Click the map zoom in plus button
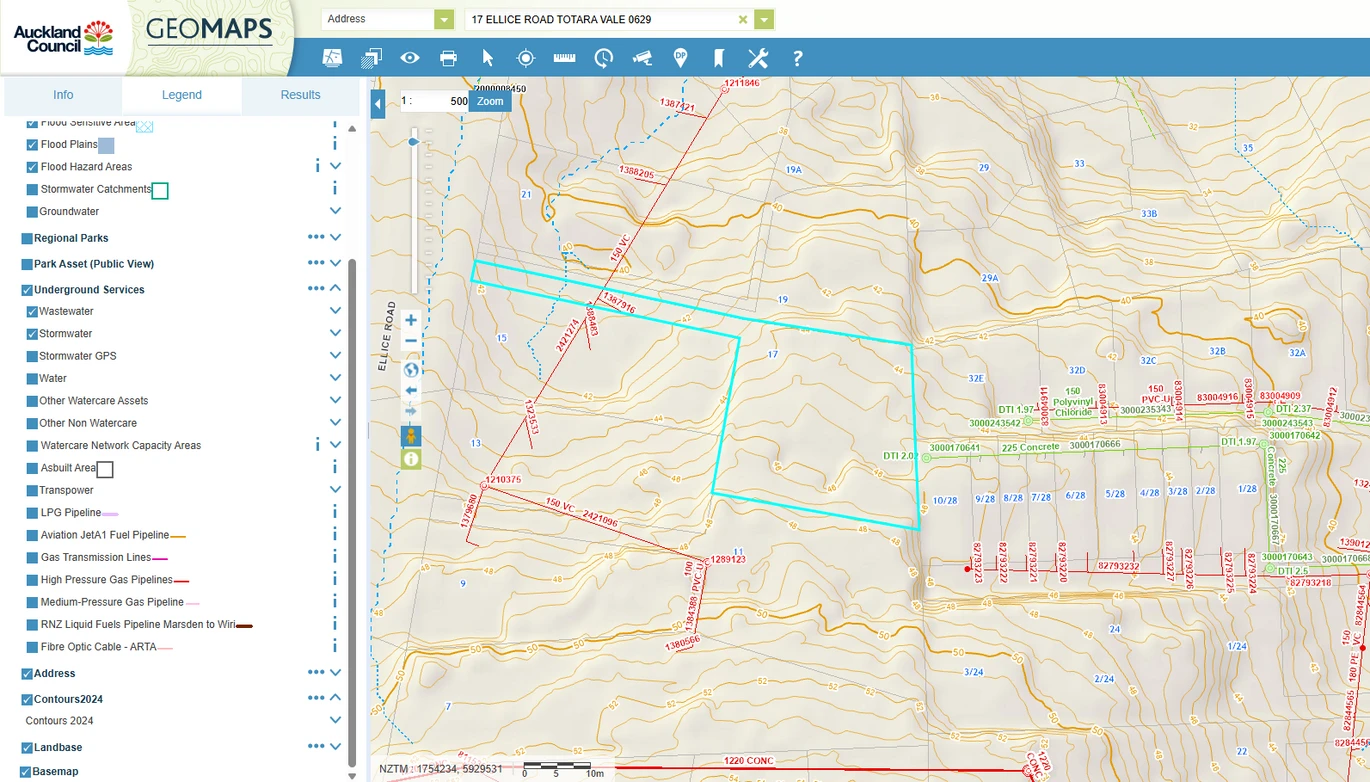 [411, 320]
